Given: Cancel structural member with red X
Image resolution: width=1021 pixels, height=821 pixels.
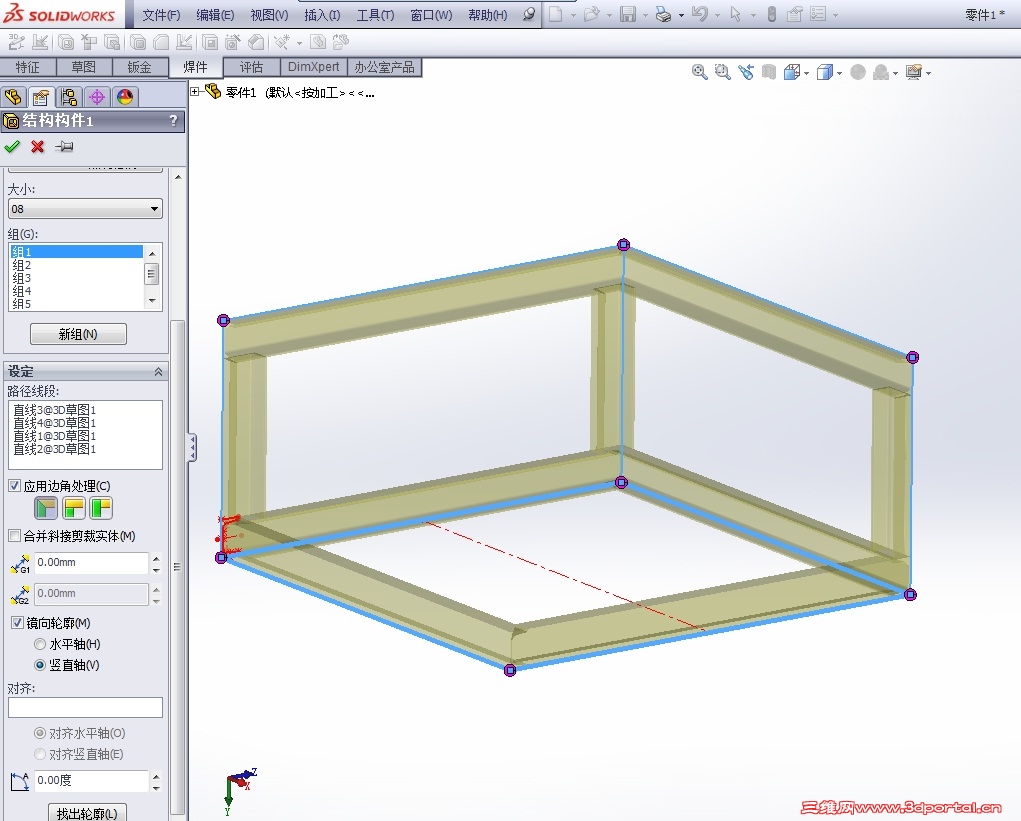Looking at the screenshot, I should click(38, 146).
